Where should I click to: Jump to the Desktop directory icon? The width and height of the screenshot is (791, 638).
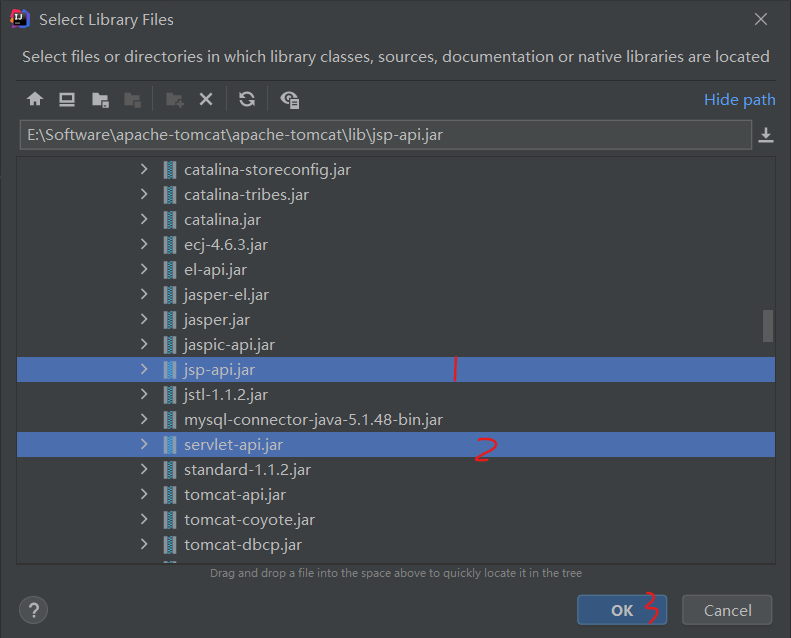(x=67, y=99)
